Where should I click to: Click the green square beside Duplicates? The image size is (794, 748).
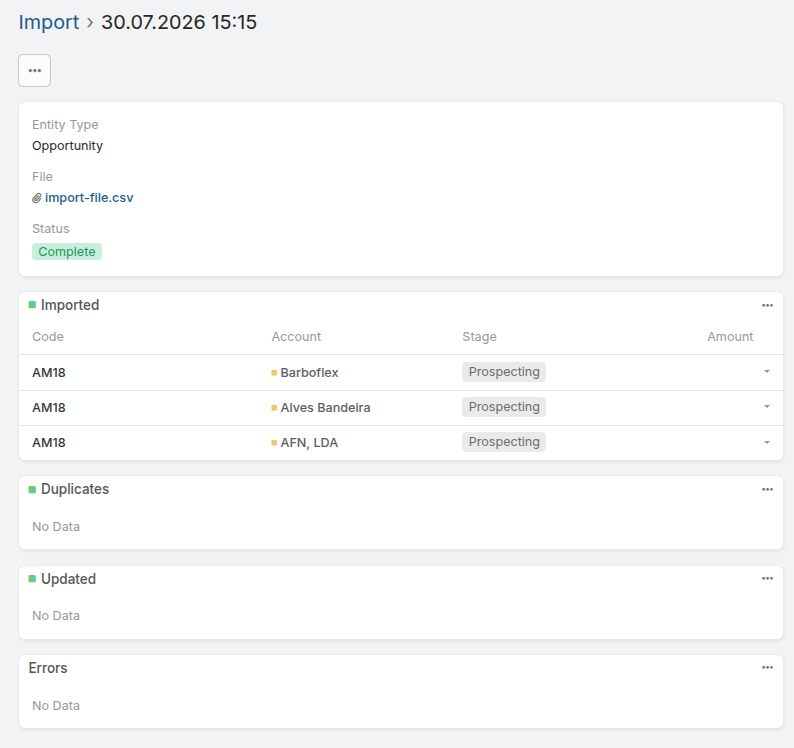[32, 489]
